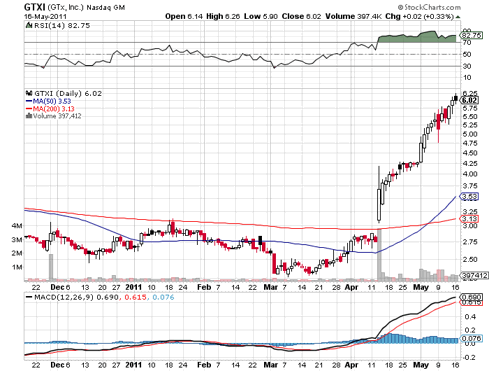489x371 pixels.
Task: Click the 1M label on the volume axis
Action: point(17,267)
